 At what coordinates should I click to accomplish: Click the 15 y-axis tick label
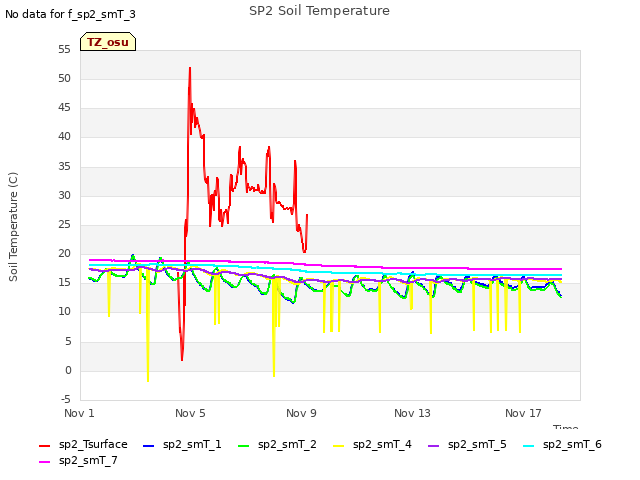[x=64, y=282]
